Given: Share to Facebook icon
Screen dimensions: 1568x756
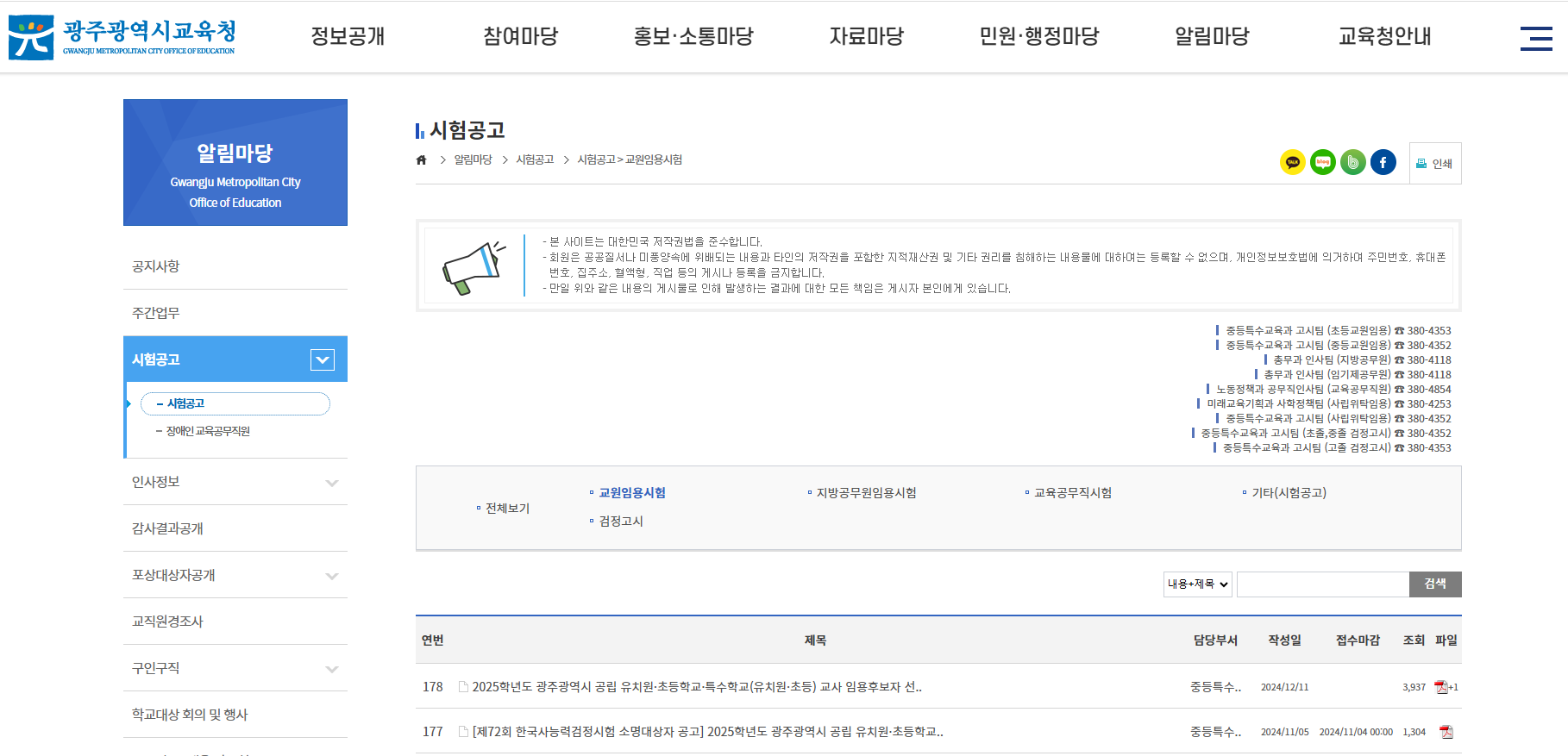Looking at the screenshot, I should tap(1383, 162).
